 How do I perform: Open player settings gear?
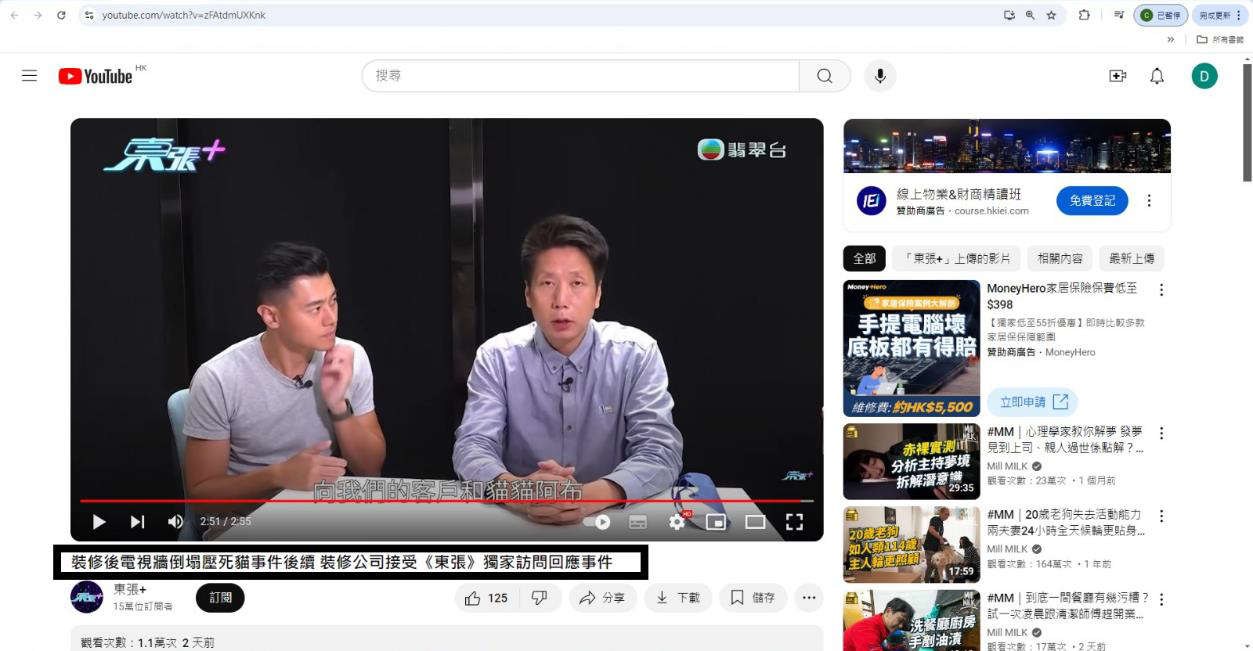pyautogui.click(x=677, y=521)
